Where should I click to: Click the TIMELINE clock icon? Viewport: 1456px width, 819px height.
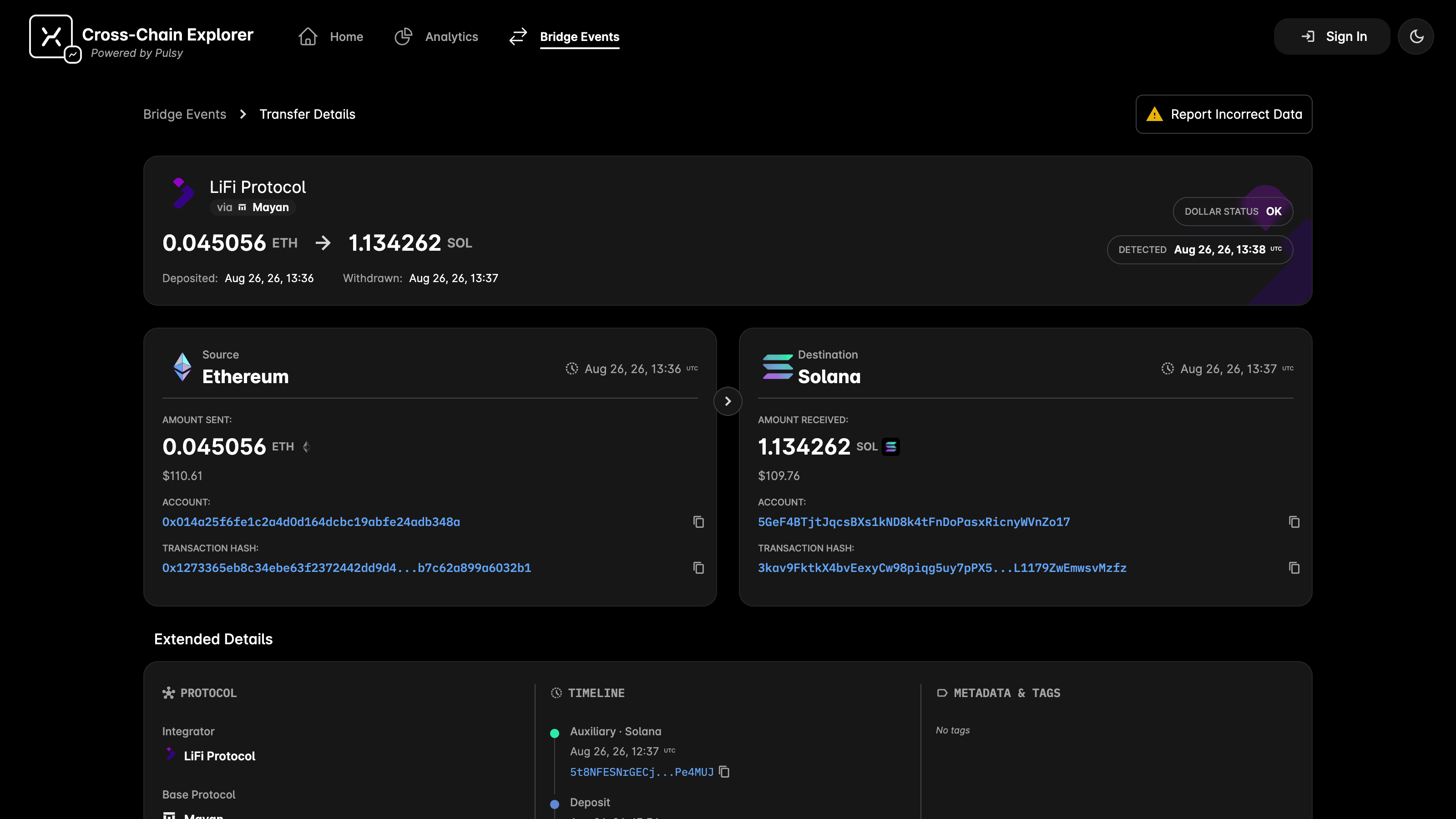(556, 693)
